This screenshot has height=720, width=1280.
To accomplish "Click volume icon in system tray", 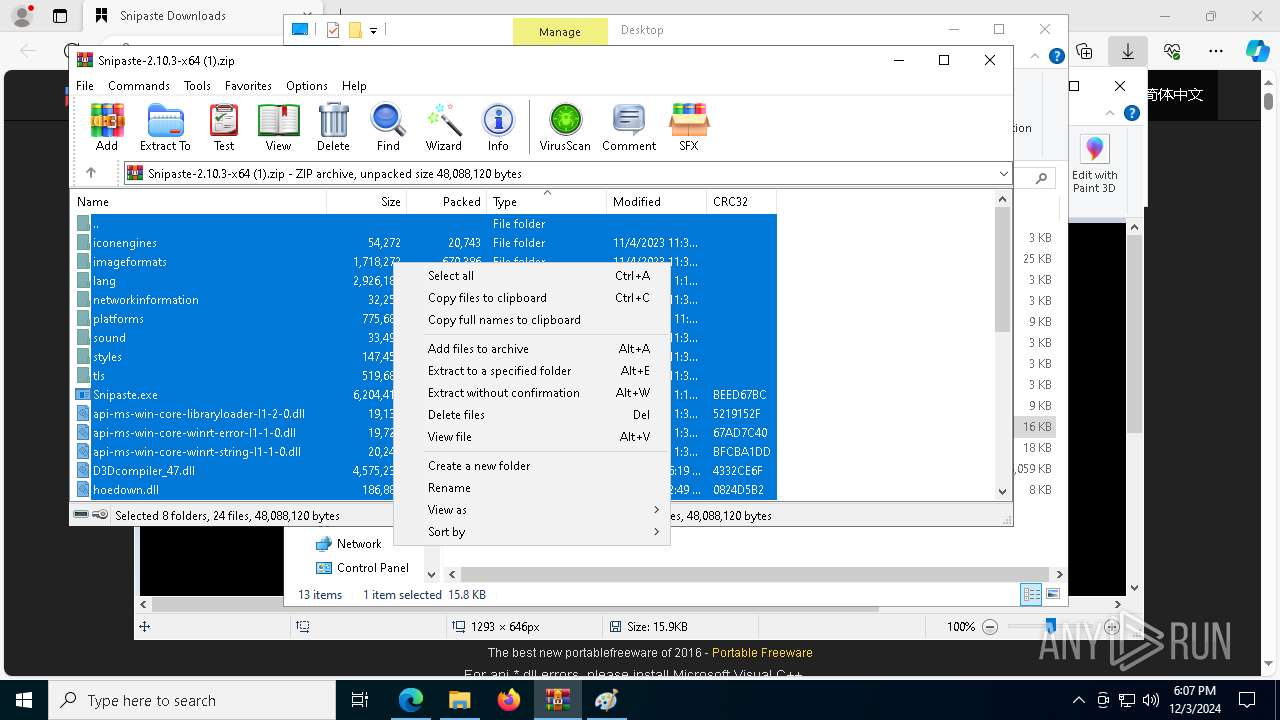I will coord(1151,700).
